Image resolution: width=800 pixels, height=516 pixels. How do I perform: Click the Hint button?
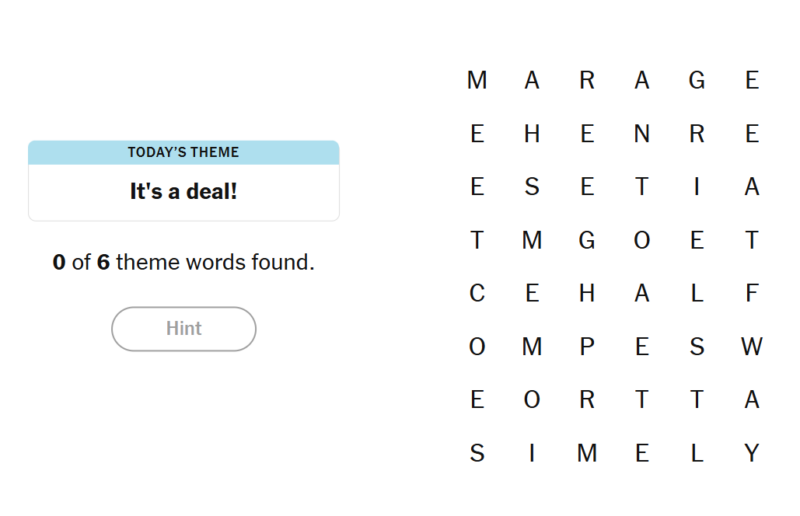184,329
